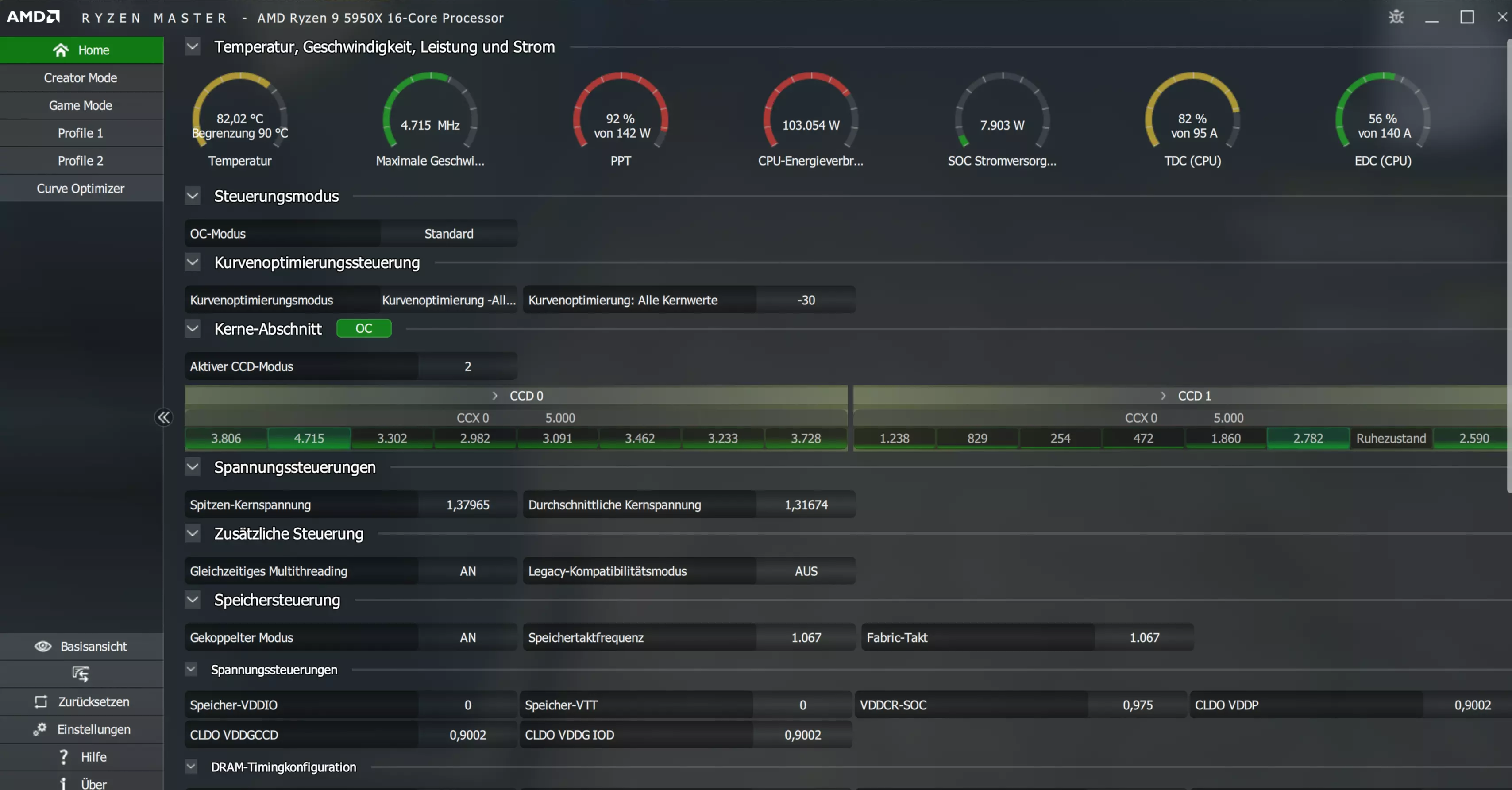1512x790 pixels.
Task: Click the Einstellungen gears icon
Action: tap(40, 729)
